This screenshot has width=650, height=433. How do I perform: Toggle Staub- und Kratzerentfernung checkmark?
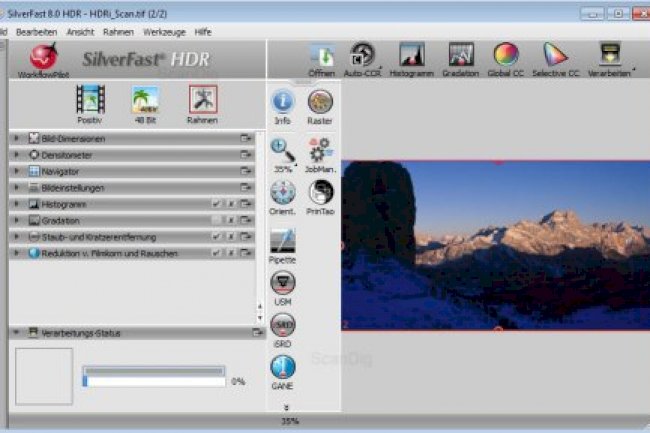point(216,237)
